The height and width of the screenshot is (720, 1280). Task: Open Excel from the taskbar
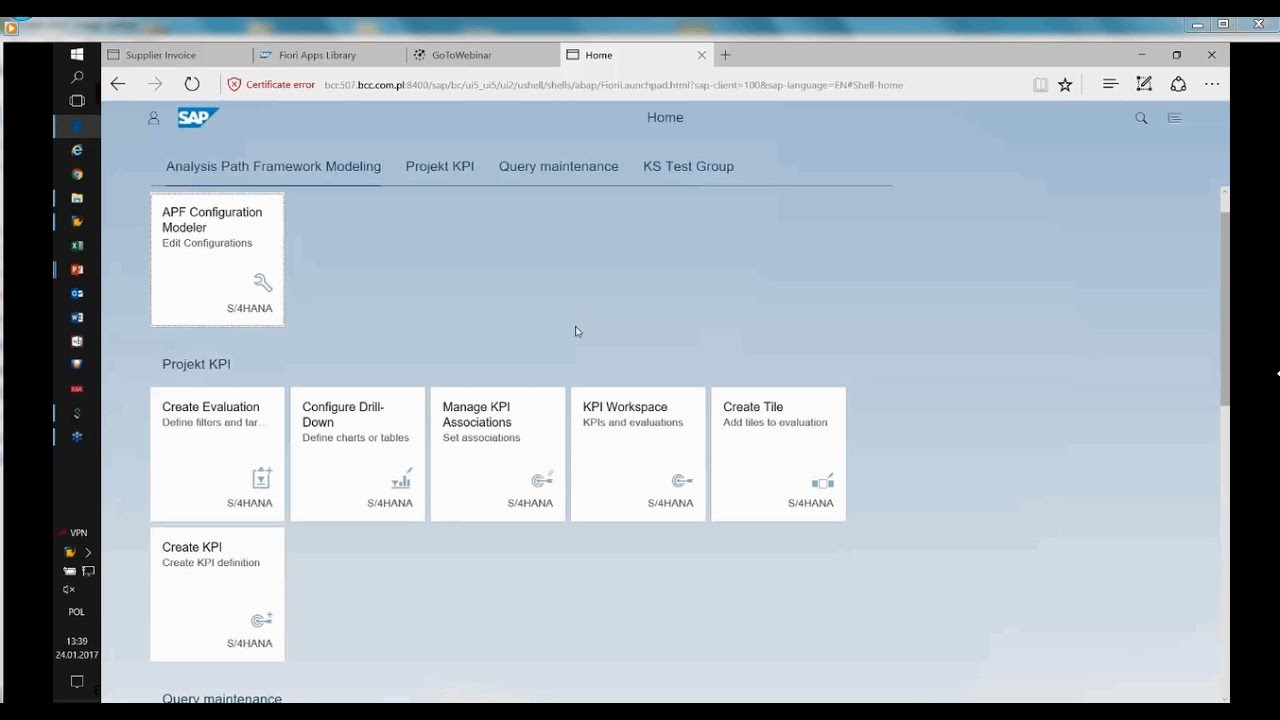pyautogui.click(x=77, y=245)
